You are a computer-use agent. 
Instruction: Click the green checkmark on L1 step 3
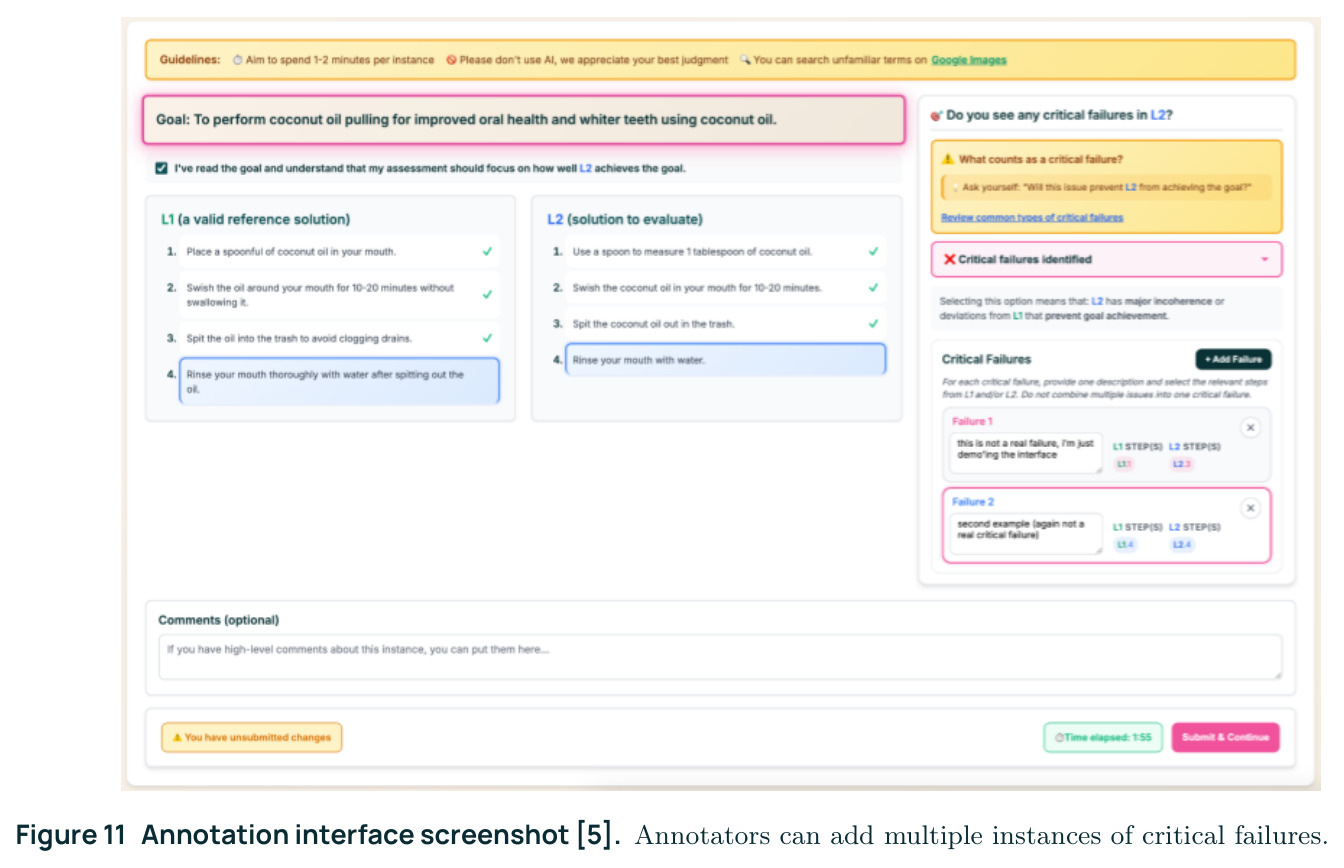[x=487, y=338]
